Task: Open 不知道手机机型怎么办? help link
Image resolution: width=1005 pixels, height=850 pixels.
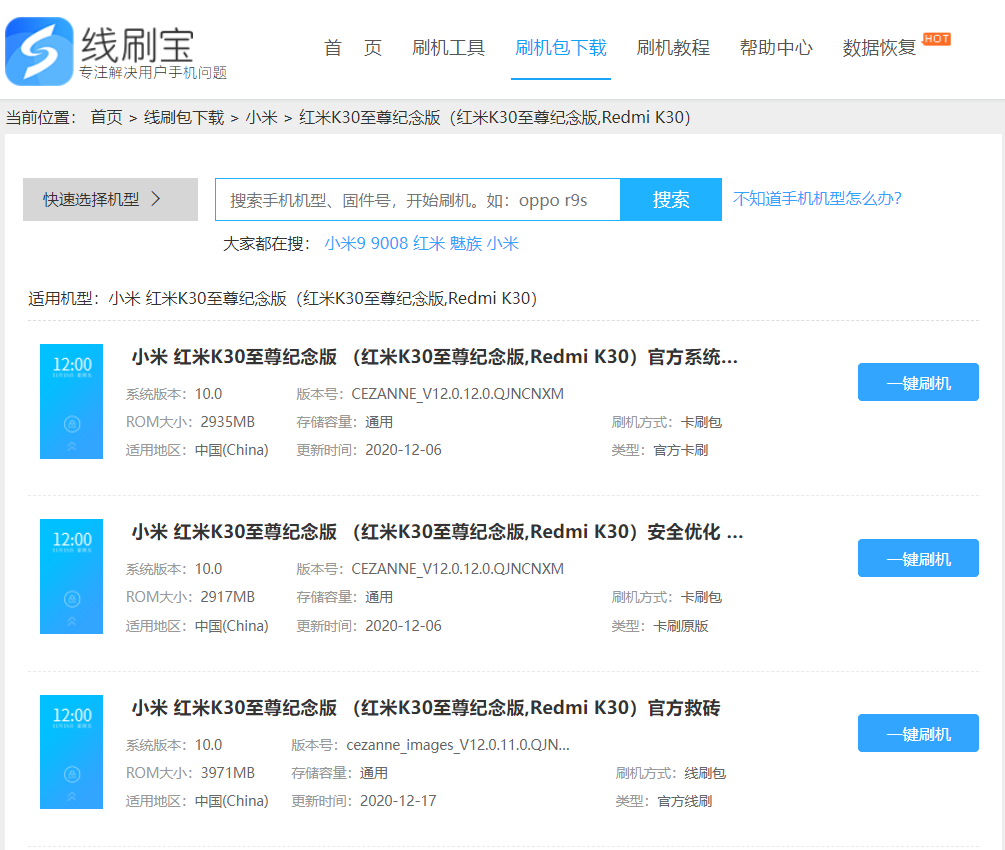Action: (817, 199)
